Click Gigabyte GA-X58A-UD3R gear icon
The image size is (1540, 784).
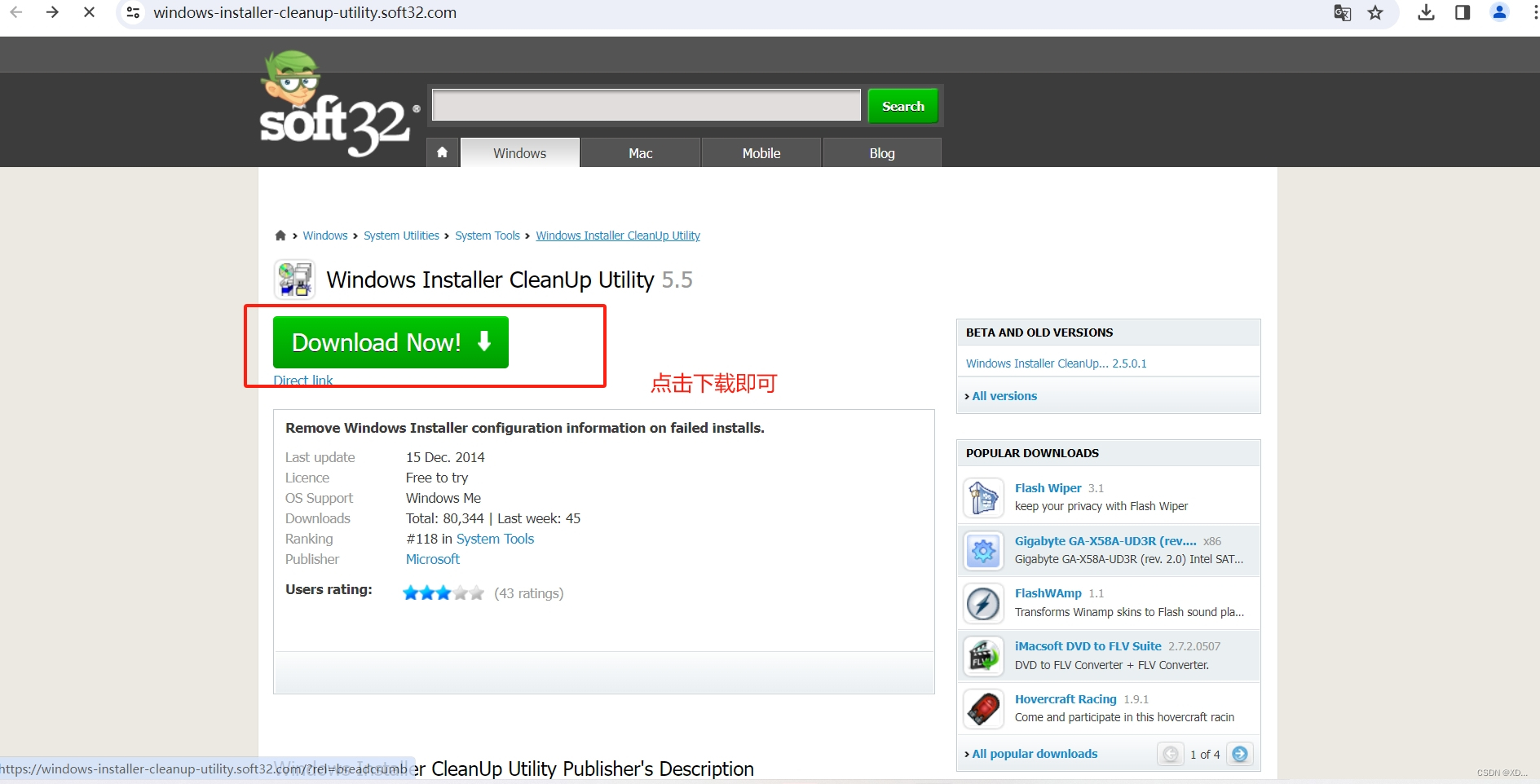tap(983, 551)
